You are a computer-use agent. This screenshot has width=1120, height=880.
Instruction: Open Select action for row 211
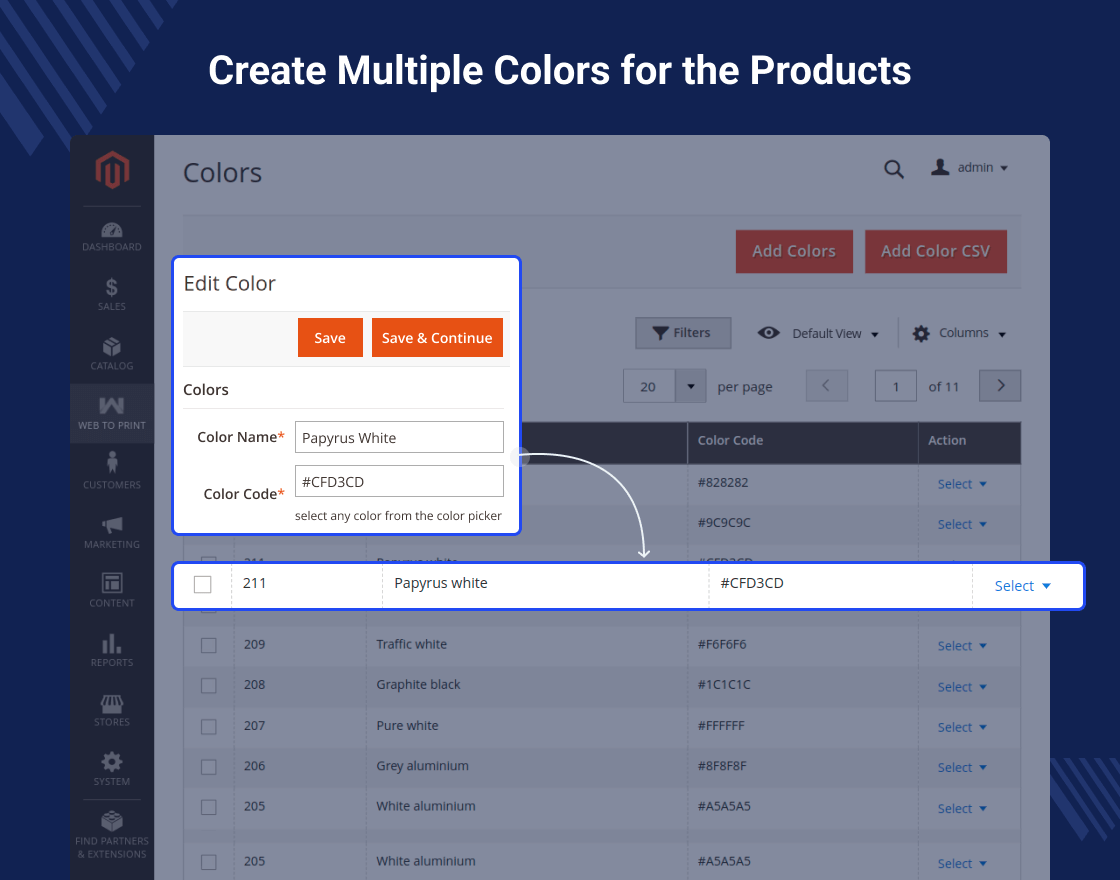tap(1022, 586)
